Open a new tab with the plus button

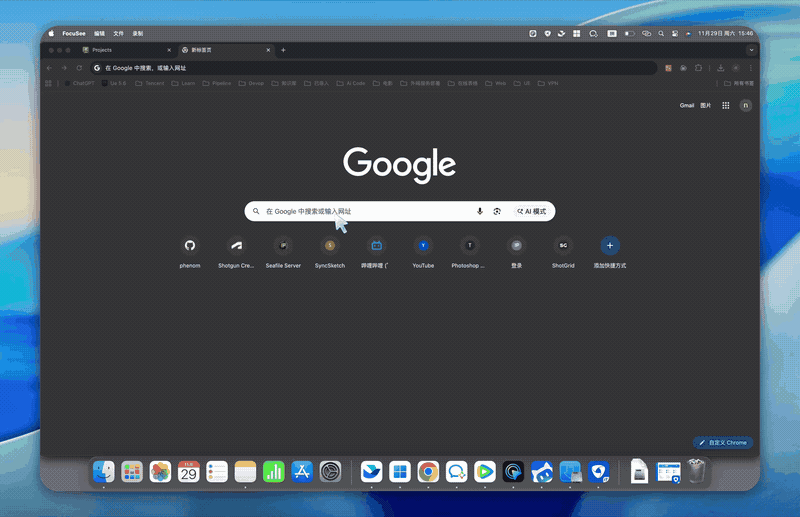(283, 50)
